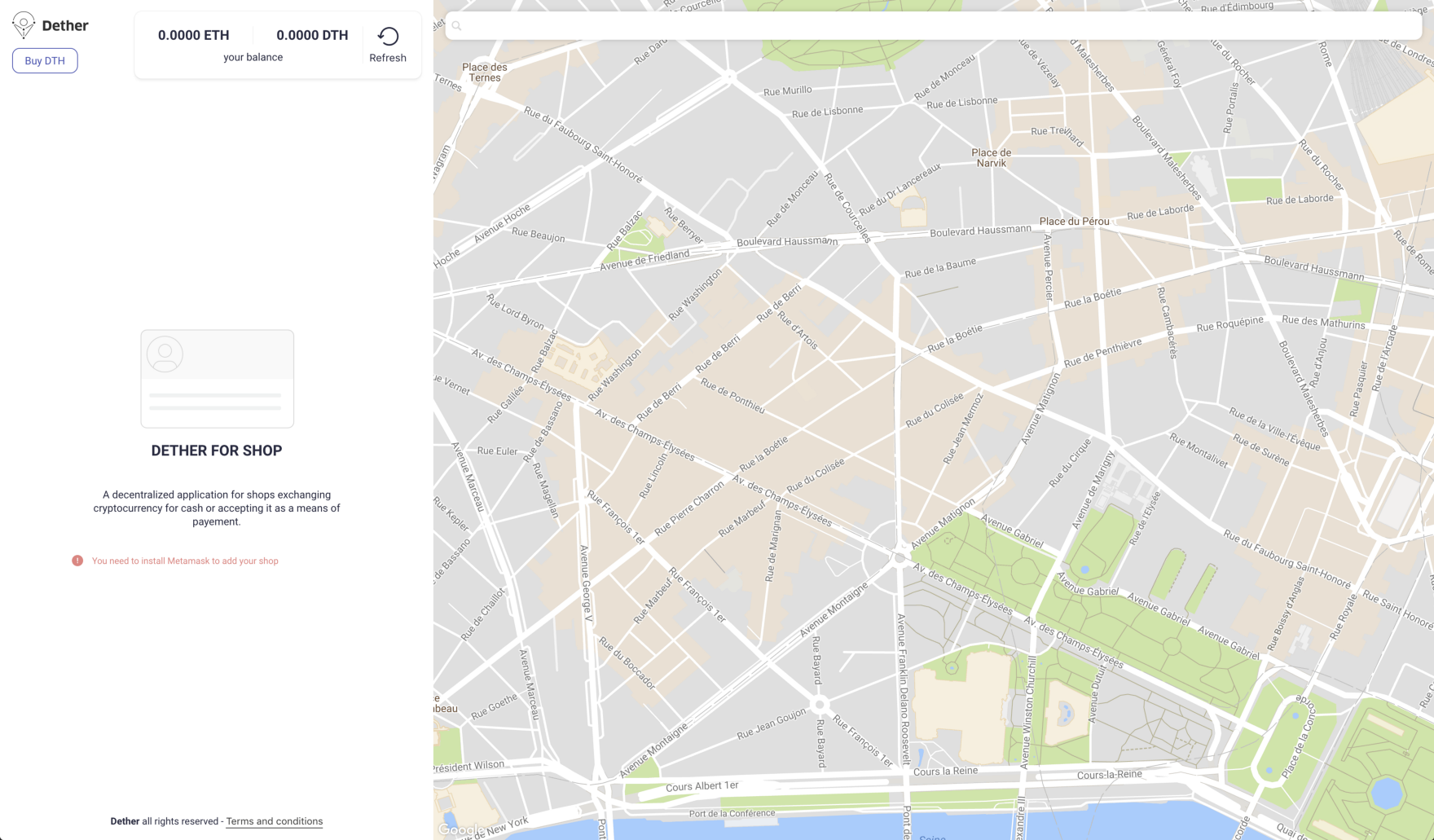Click the DETHER FOR SHOP heading
The image size is (1434, 840).
pyautogui.click(x=217, y=451)
